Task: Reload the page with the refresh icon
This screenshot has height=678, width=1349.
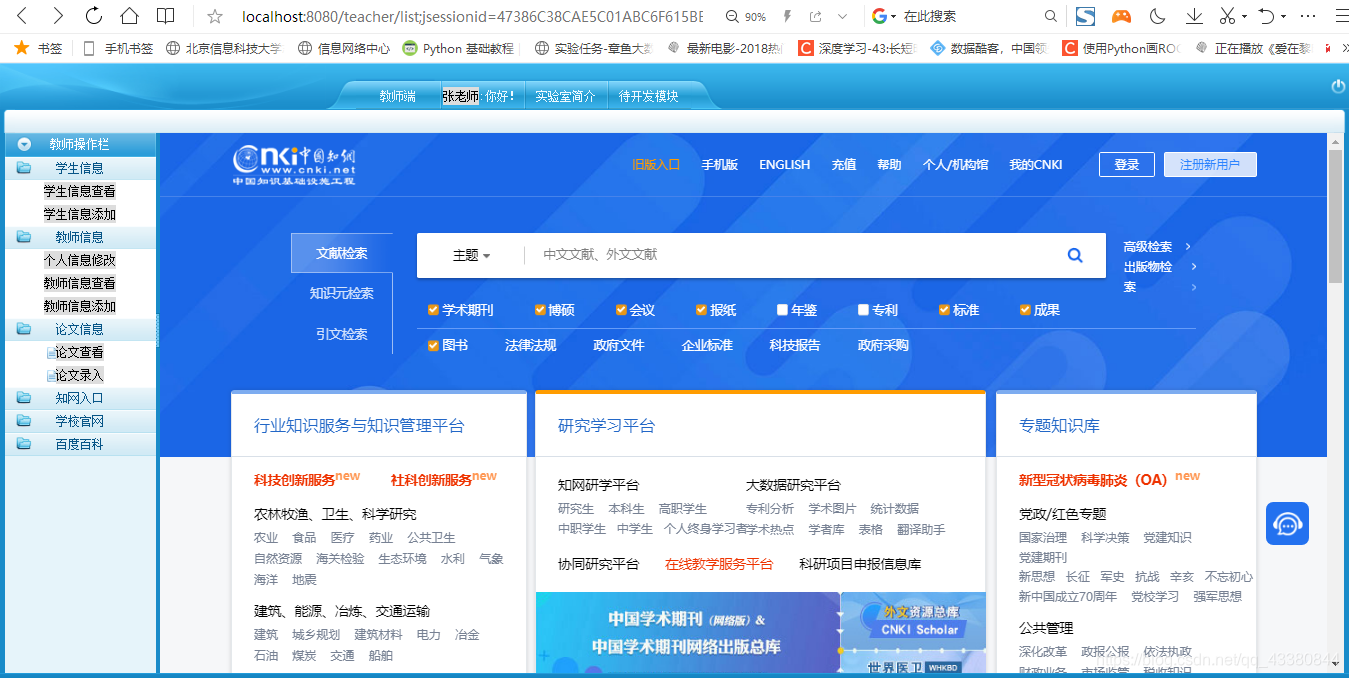Action: 94,16
